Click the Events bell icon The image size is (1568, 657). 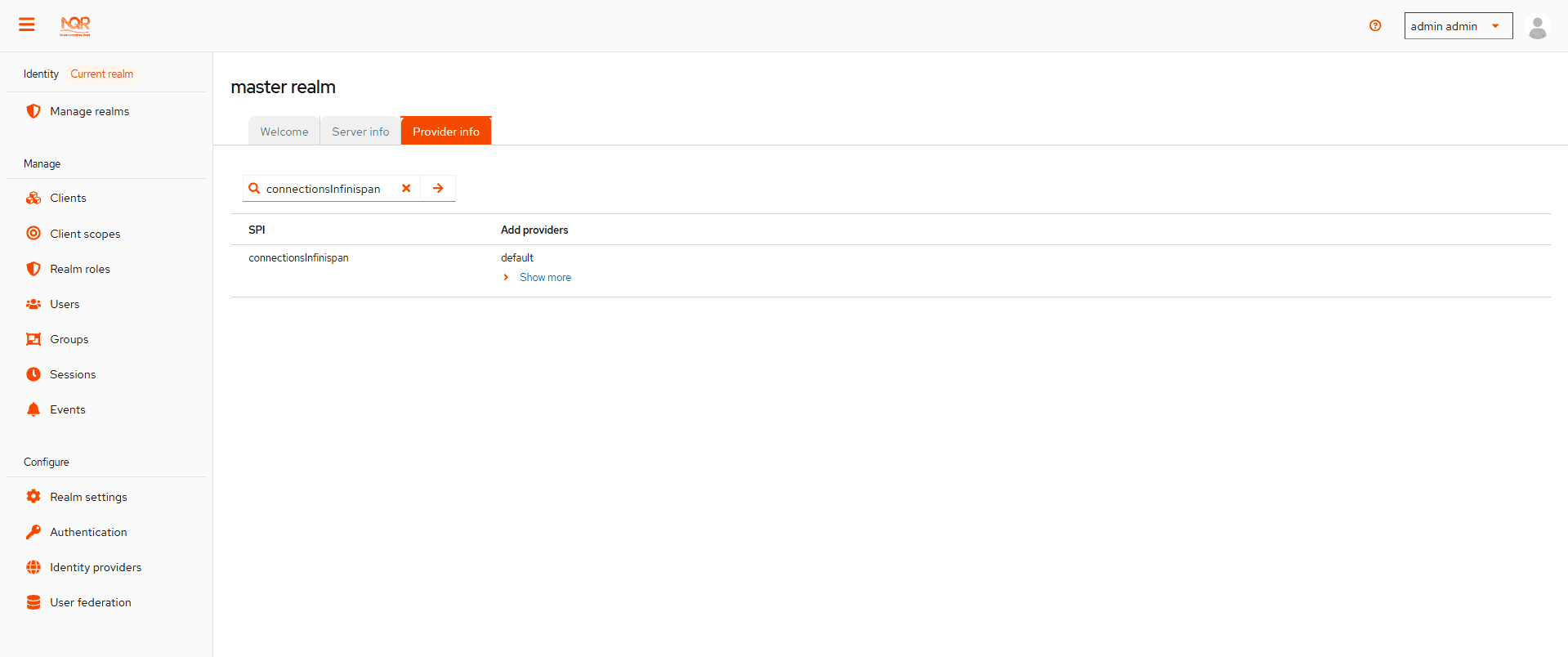[34, 409]
